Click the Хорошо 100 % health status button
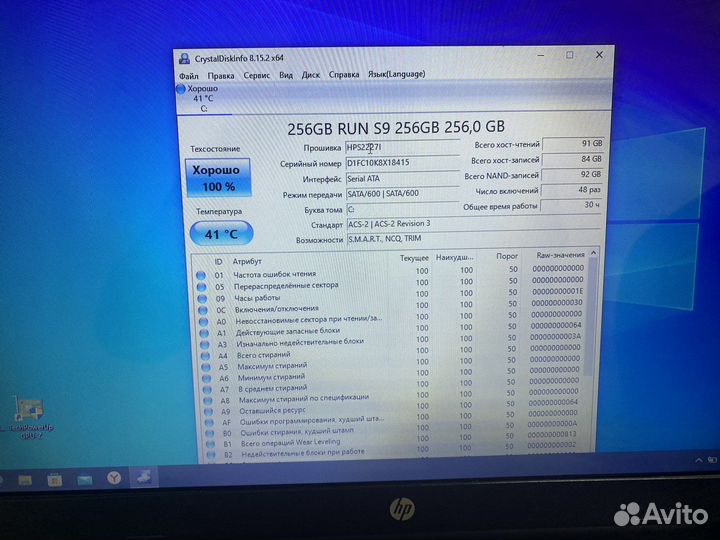The width and height of the screenshot is (720, 540). click(x=218, y=178)
